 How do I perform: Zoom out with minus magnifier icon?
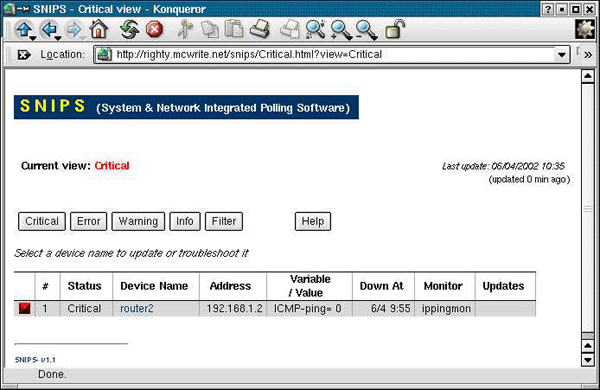pyautogui.click(x=366, y=30)
